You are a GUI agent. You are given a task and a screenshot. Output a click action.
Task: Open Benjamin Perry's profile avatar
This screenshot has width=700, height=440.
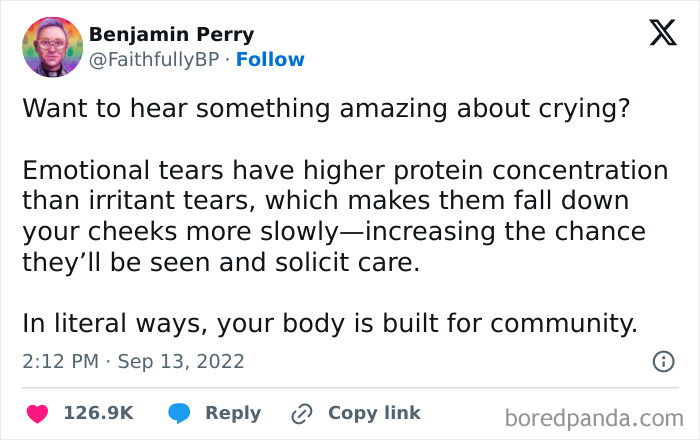(52, 47)
